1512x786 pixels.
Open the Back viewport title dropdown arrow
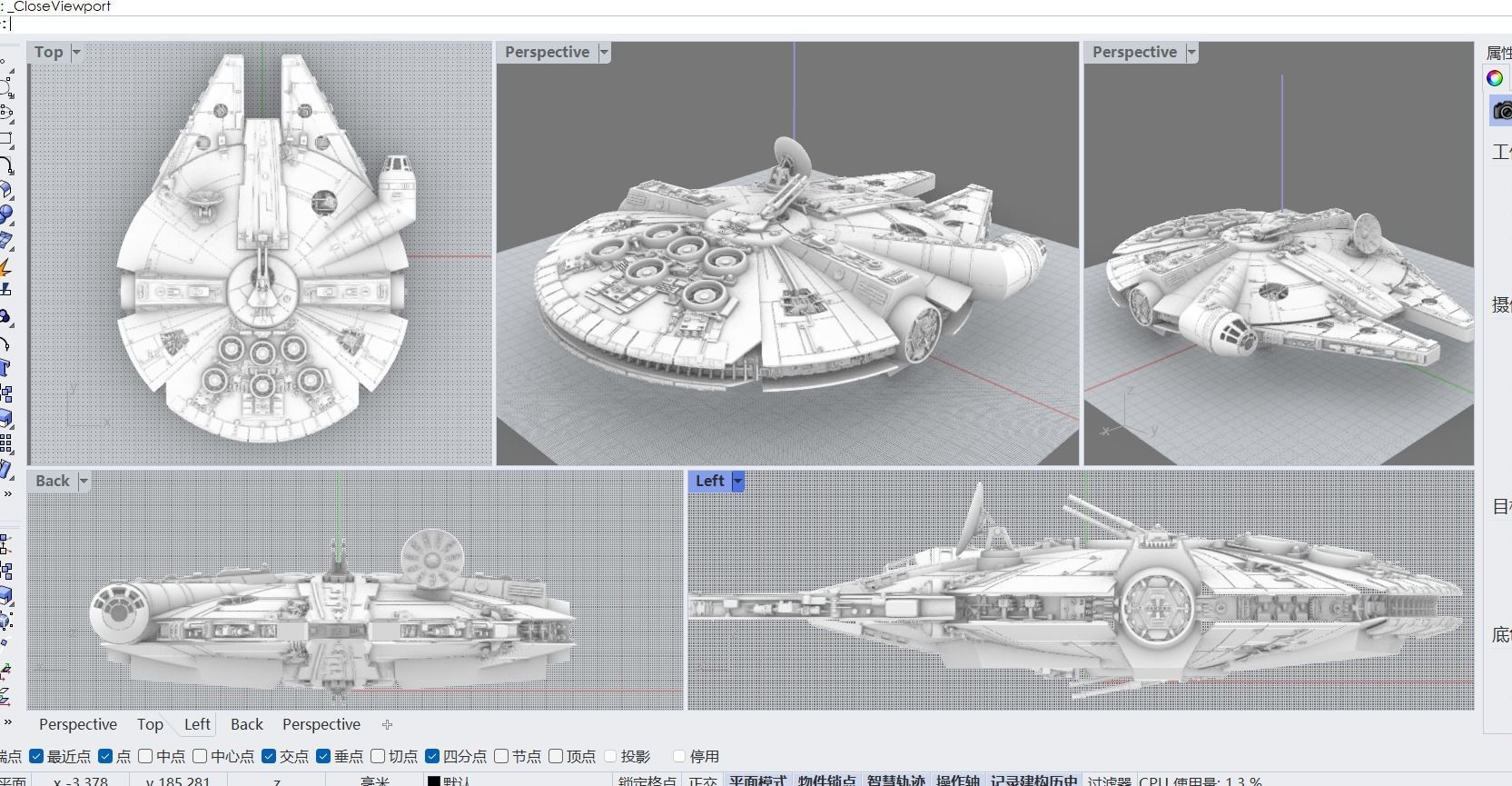(84, 481)
